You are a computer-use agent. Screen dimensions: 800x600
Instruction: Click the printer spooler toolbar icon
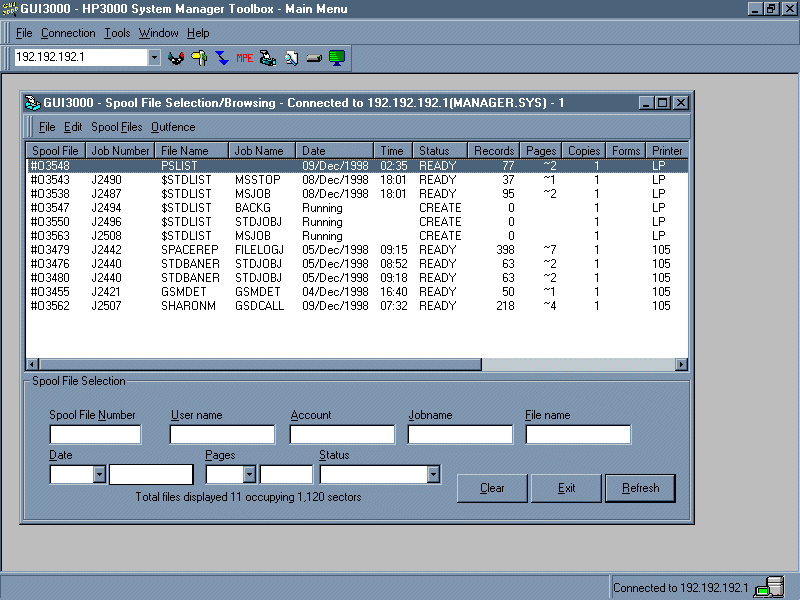pyautogui.click(x=267, y=58)
